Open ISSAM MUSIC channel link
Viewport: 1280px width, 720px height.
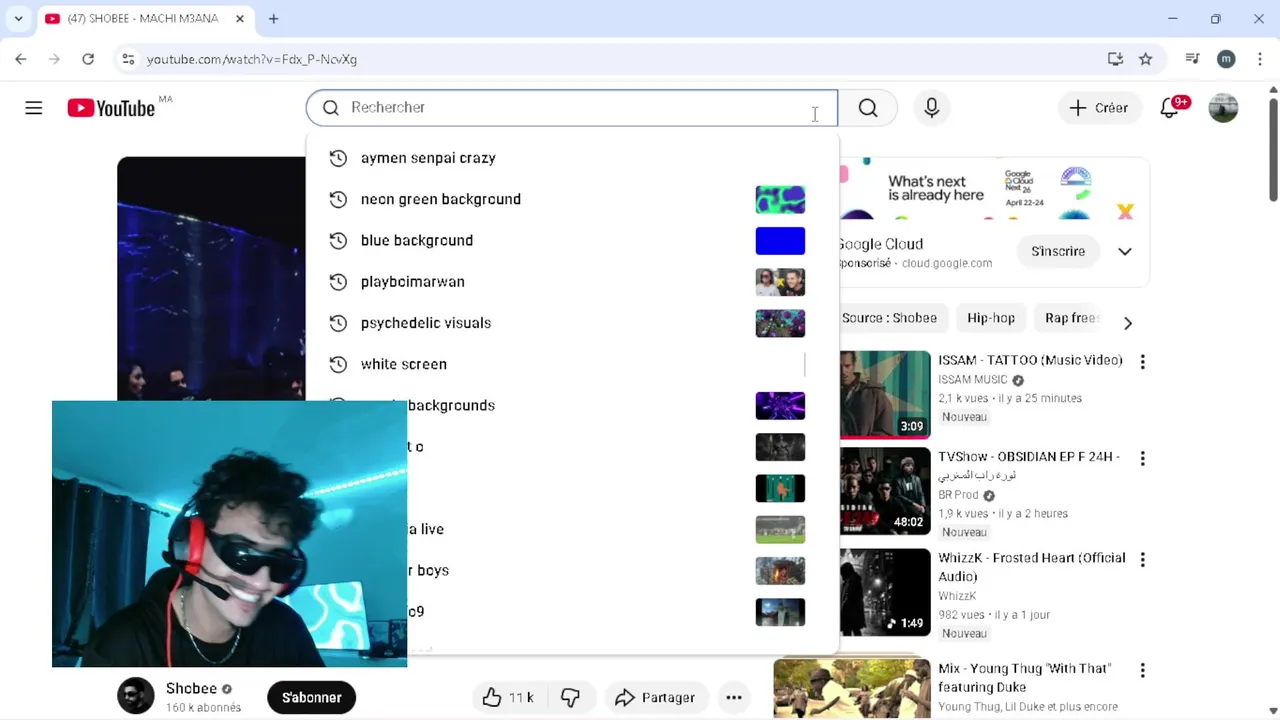tap(973, 379)
